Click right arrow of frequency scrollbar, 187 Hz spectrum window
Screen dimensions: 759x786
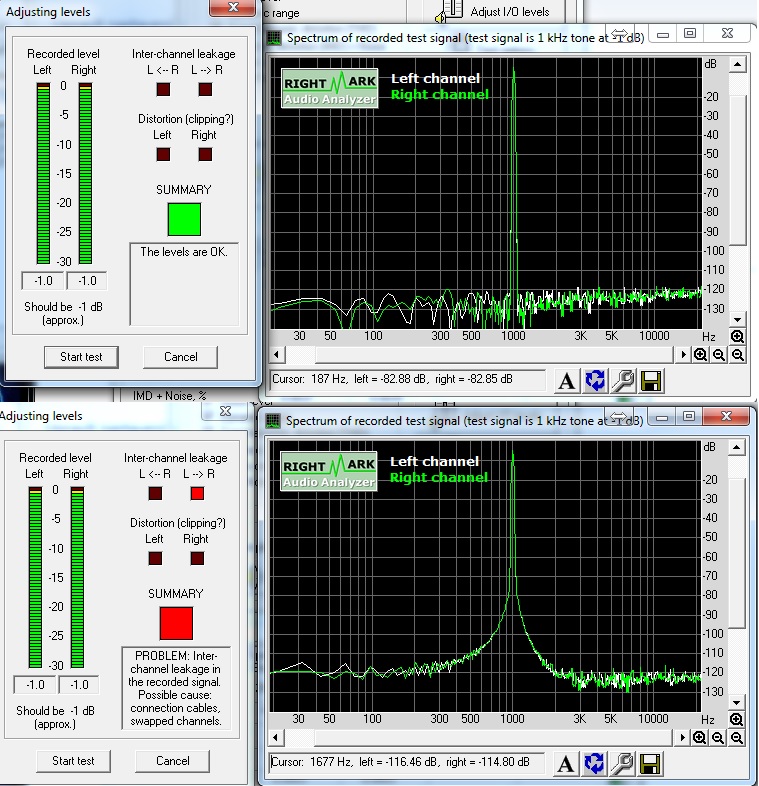683,355
